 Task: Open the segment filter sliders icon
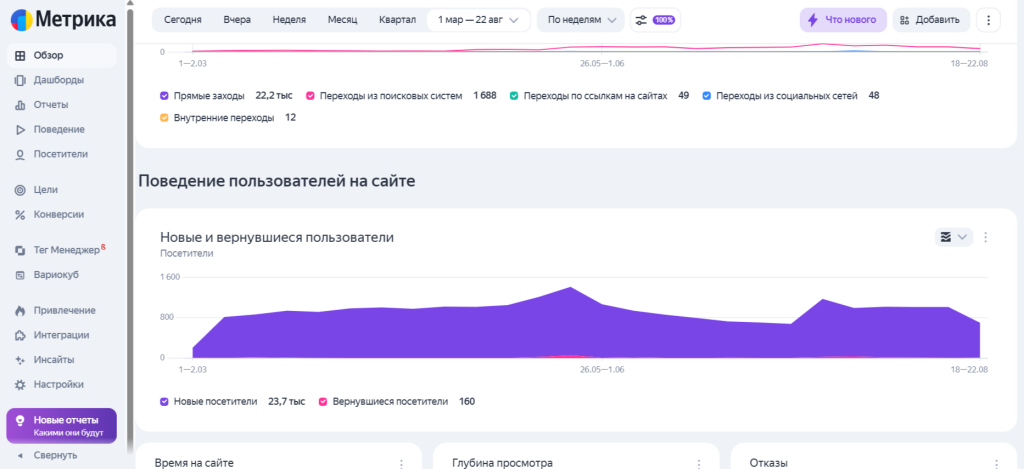641,19
